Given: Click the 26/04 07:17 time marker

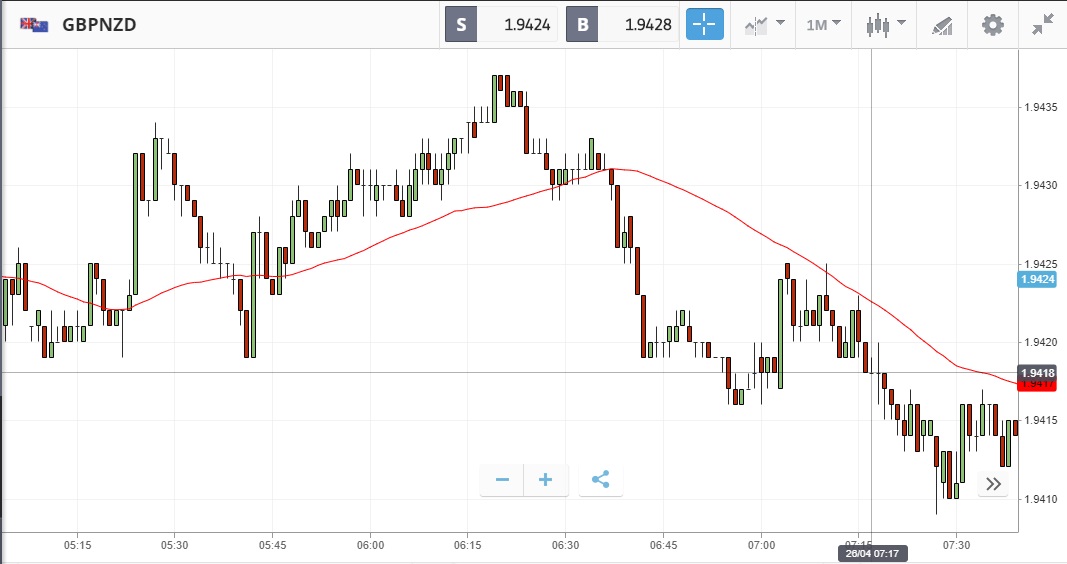Looking at the screenshot, I should point(871,553).
